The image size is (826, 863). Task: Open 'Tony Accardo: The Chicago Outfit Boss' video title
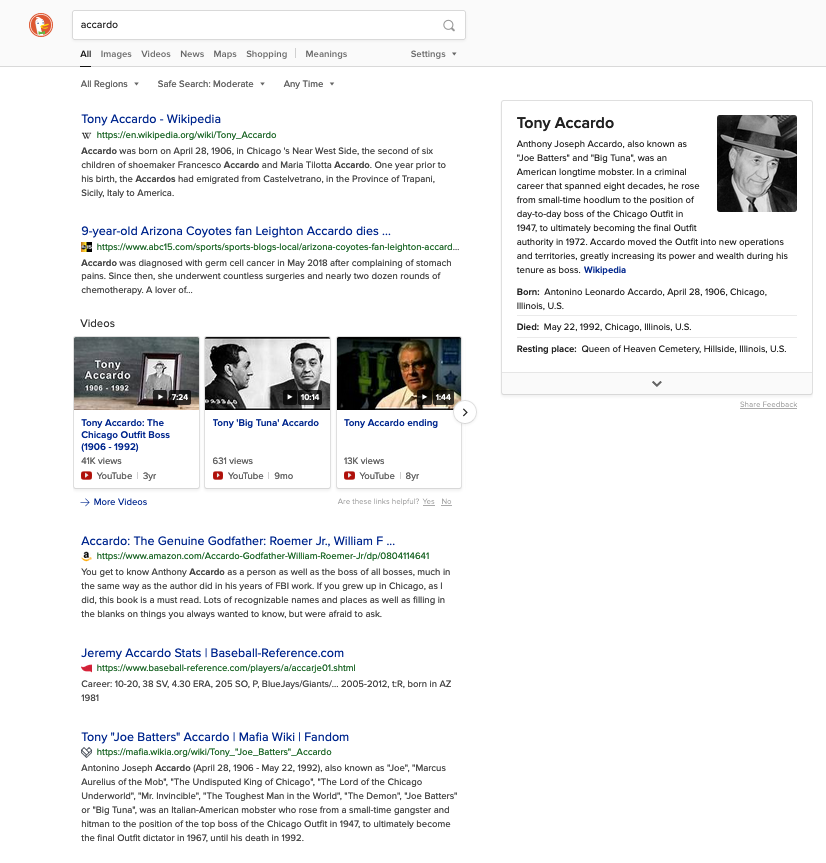click(x=125, y=435)
